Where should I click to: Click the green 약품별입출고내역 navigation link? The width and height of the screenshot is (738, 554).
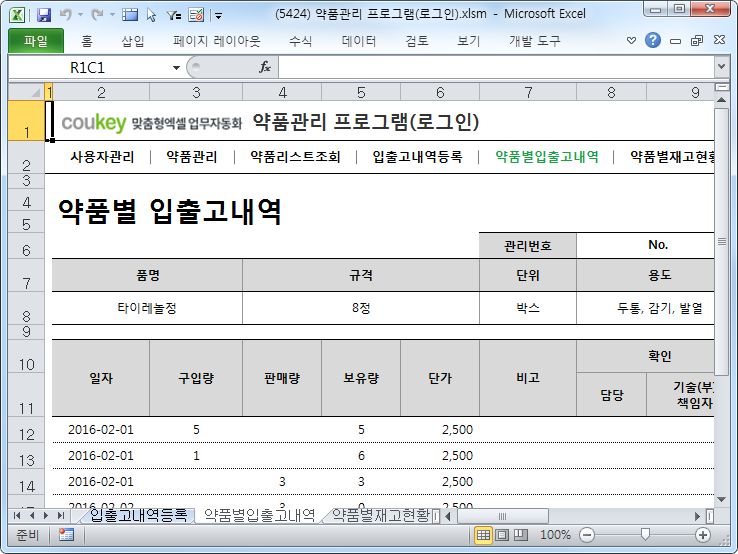(x=547, y=157)
